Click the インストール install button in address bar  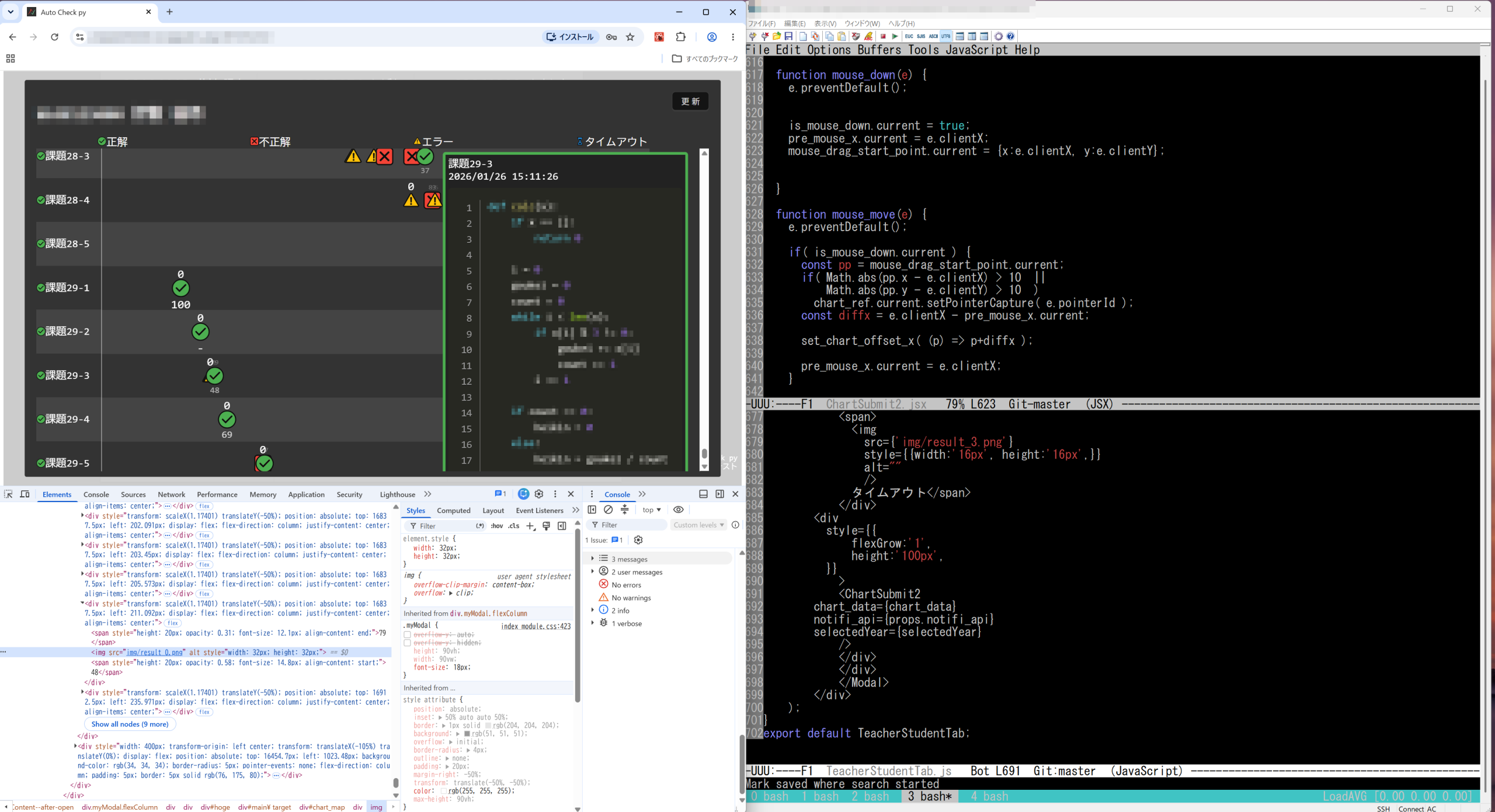570,37
